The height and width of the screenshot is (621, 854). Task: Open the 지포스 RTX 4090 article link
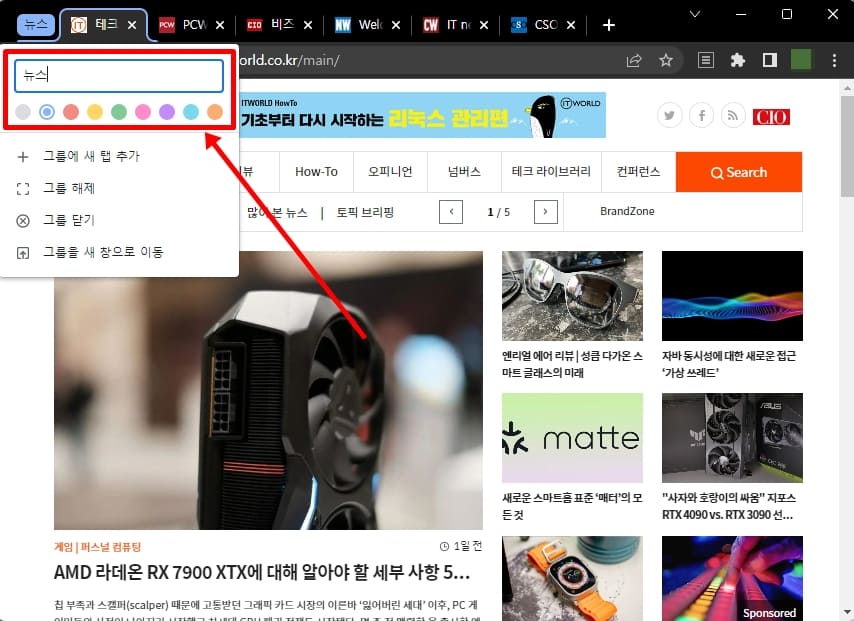coord(729,506)
